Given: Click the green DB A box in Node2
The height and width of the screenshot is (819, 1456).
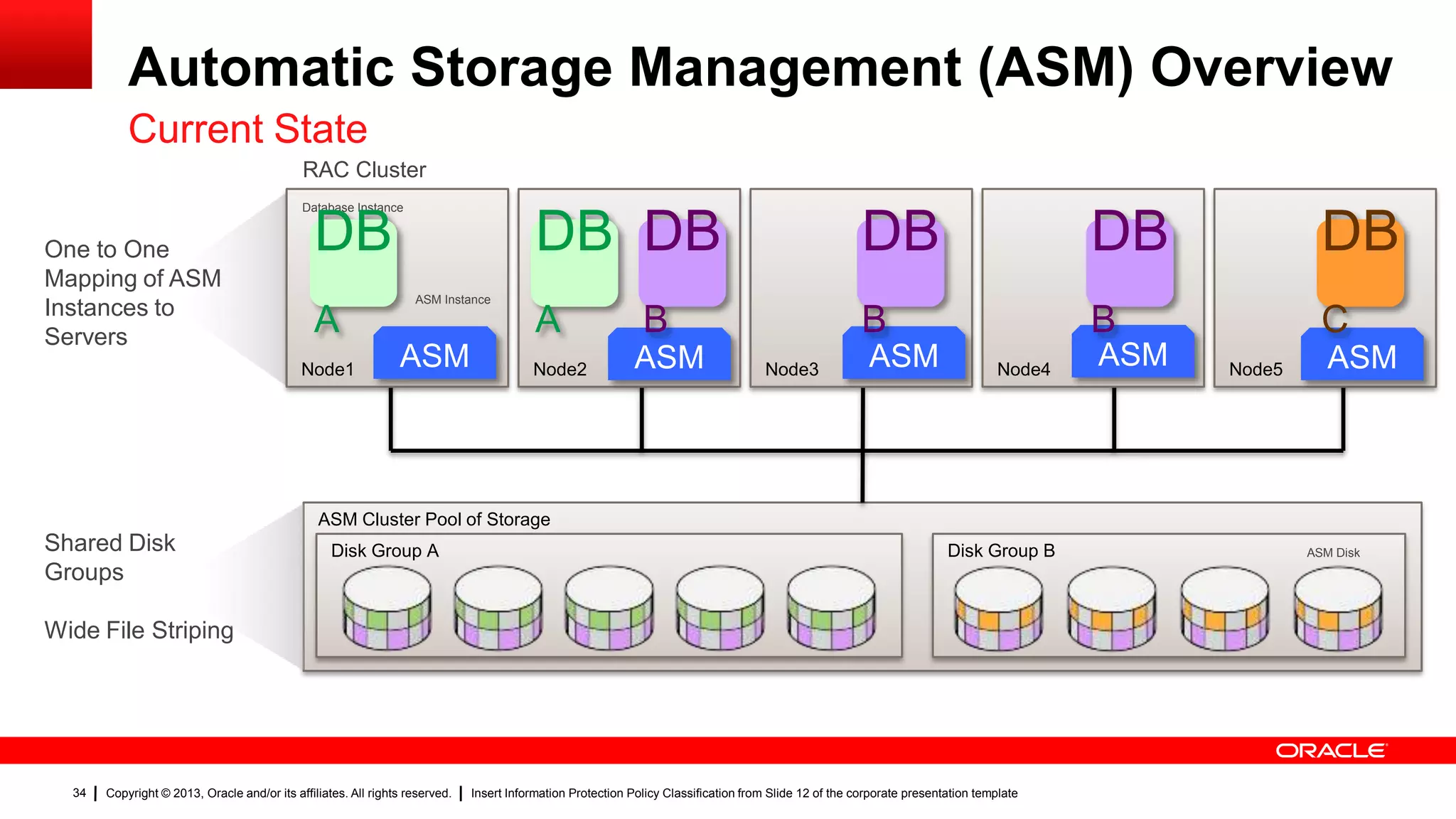Looking at the screenshot, I should coord(574,262).
